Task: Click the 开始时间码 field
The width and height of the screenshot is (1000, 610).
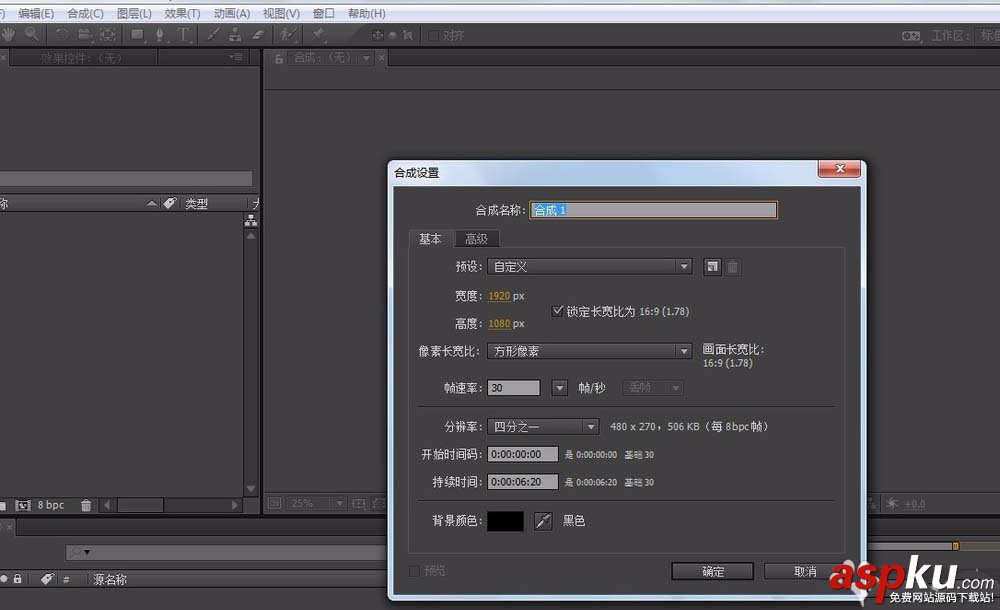Action: [x=523, y=454]
